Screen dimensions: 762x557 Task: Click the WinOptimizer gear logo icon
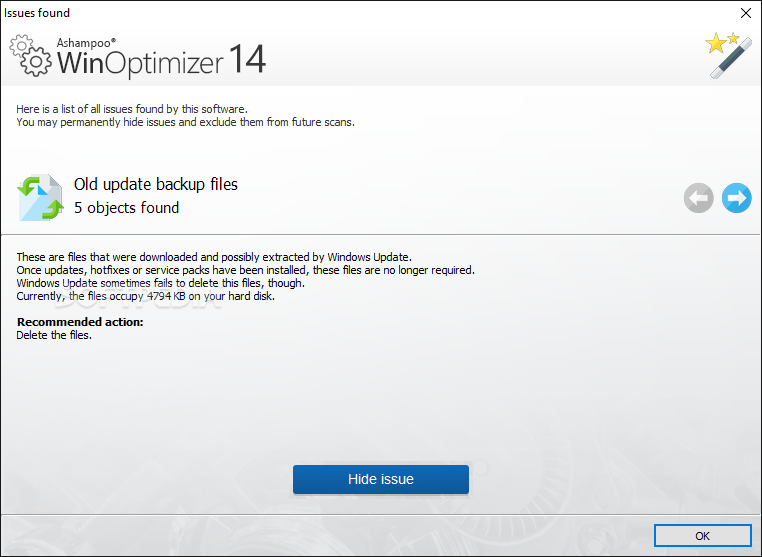point(30,55)
